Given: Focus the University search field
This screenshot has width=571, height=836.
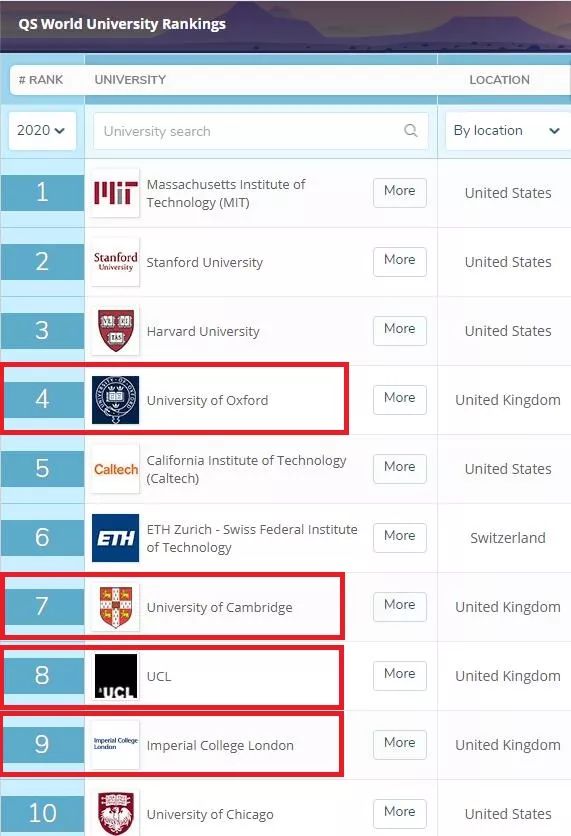Looking at the screenshot, I should pos(261,131).
